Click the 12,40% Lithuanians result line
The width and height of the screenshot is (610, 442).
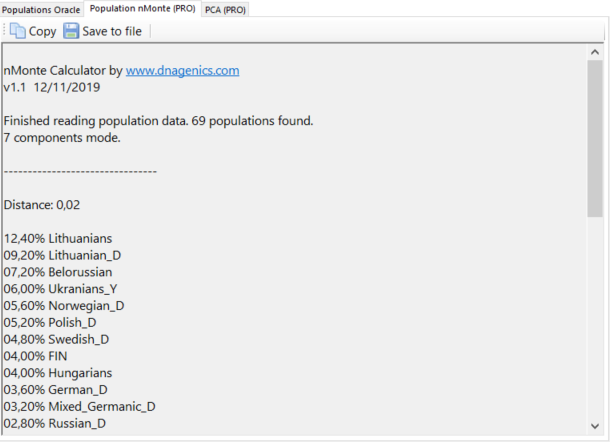pyautogui.click(x=58, y=239)
